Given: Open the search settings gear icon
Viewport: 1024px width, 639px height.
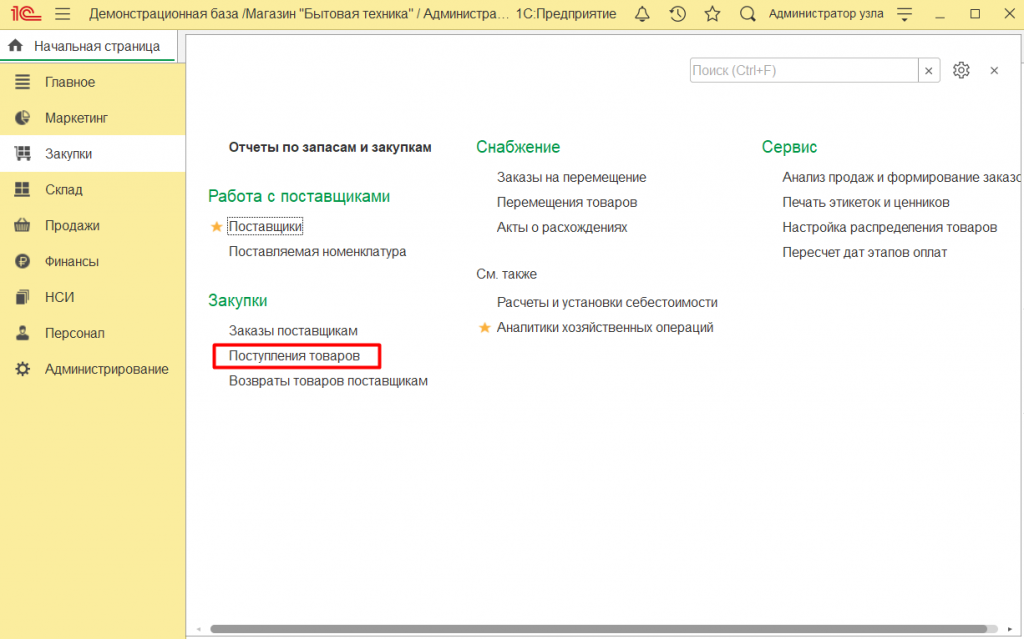Looking at the screenshot, I should 961,70.
